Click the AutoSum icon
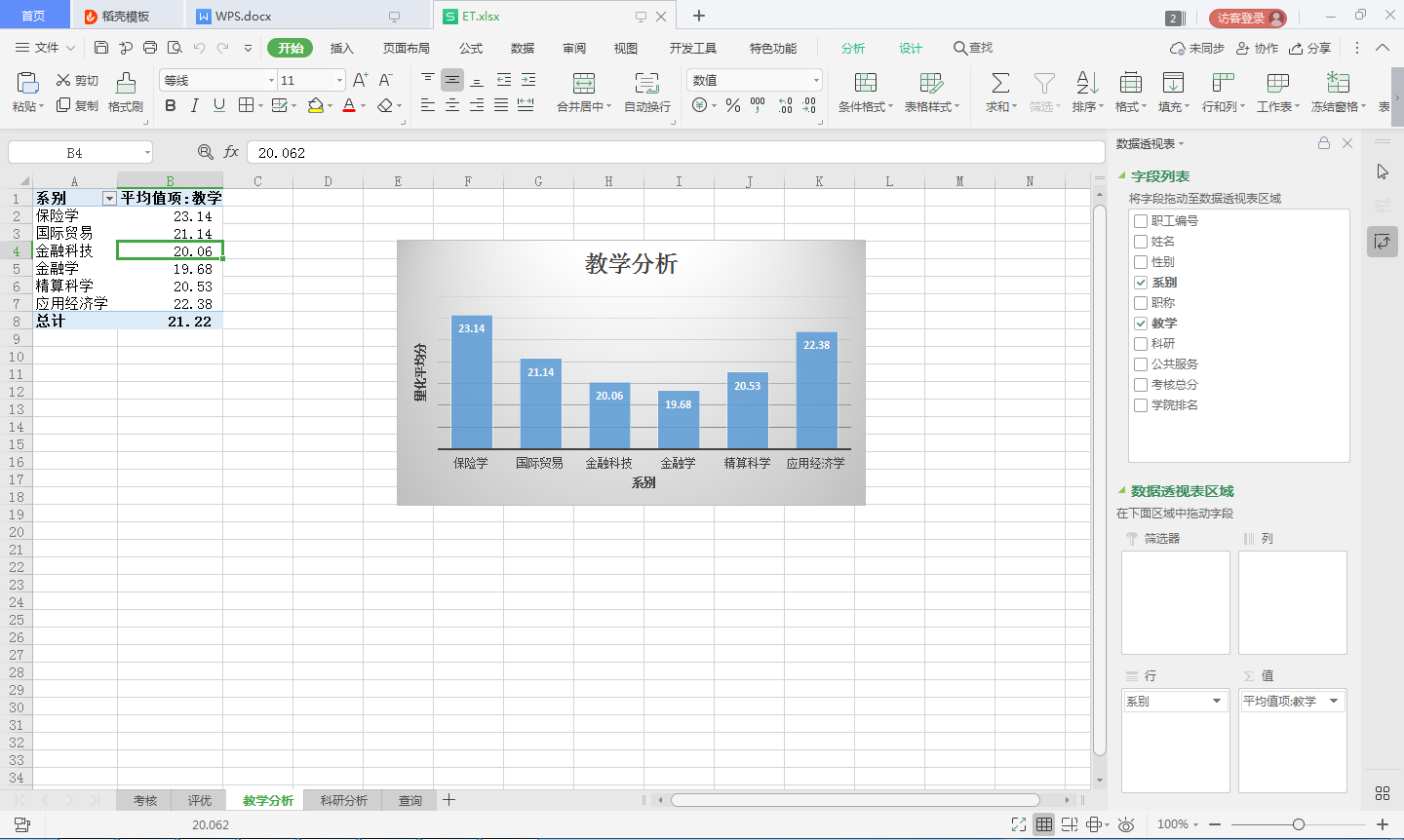 (x=1000, y=83)
